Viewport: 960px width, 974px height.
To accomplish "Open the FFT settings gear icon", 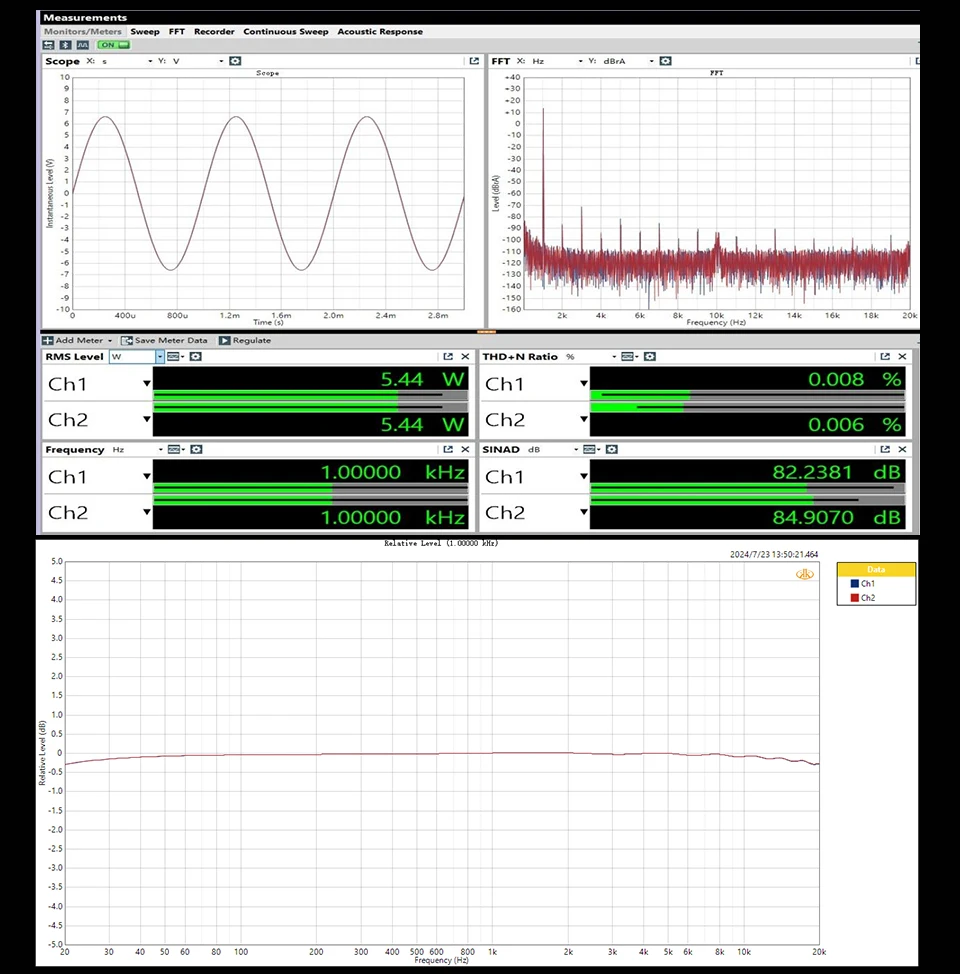I will pos(665,61).
